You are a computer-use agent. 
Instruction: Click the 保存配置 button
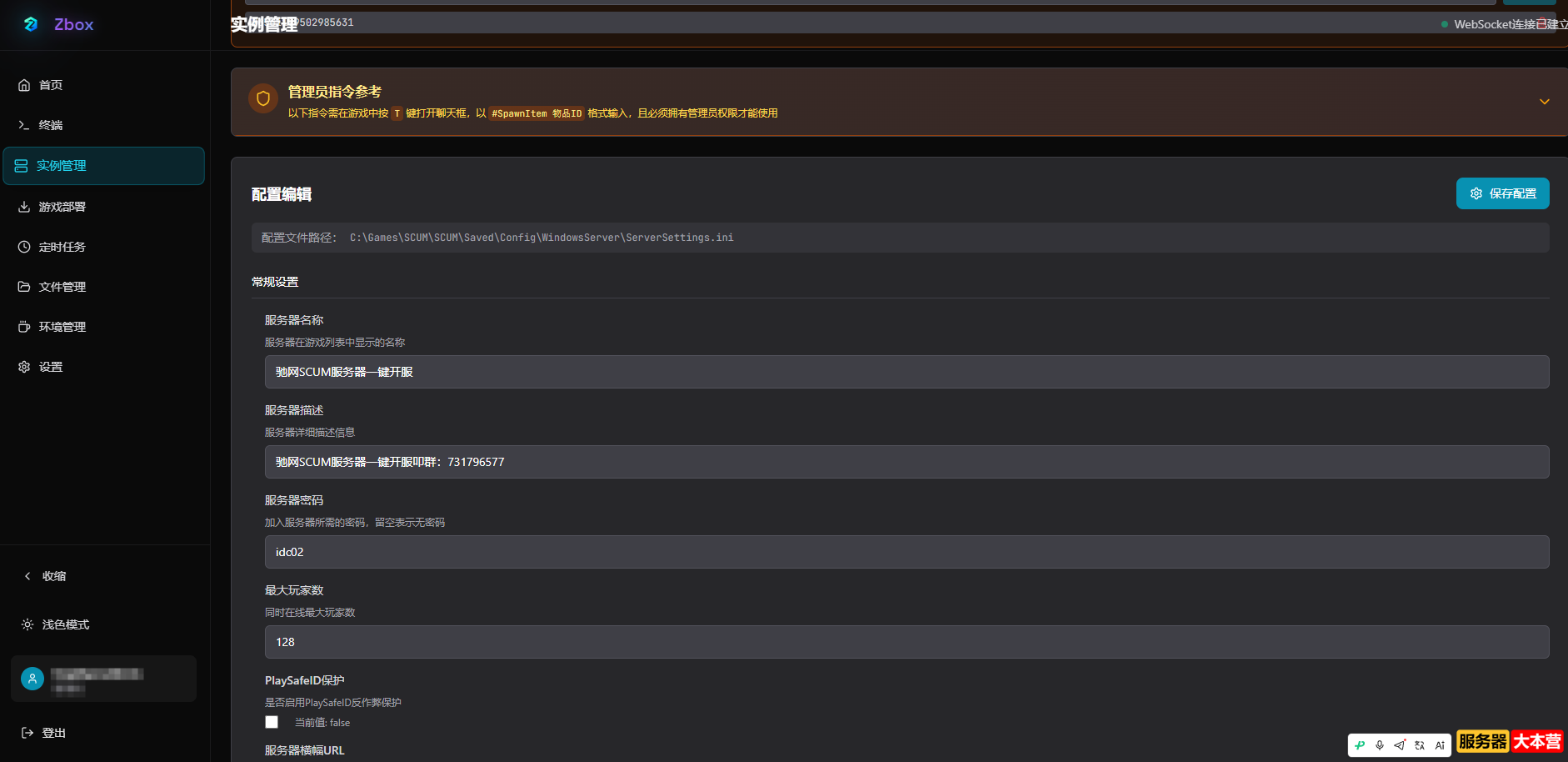pyautogui.click(x=1502, y=193)
